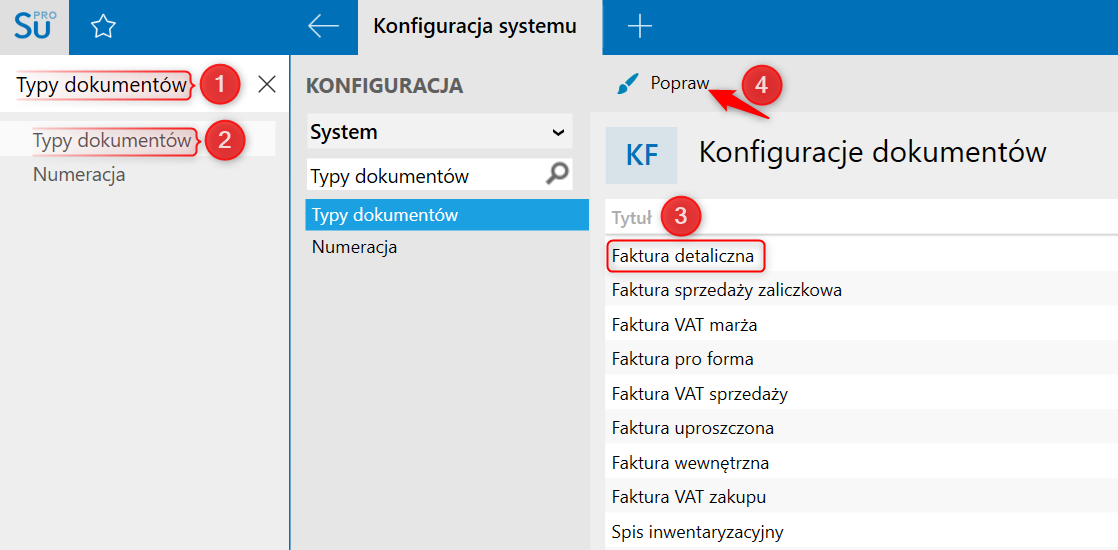
Task: Go back using the left arrow
Action: (323, 27)
